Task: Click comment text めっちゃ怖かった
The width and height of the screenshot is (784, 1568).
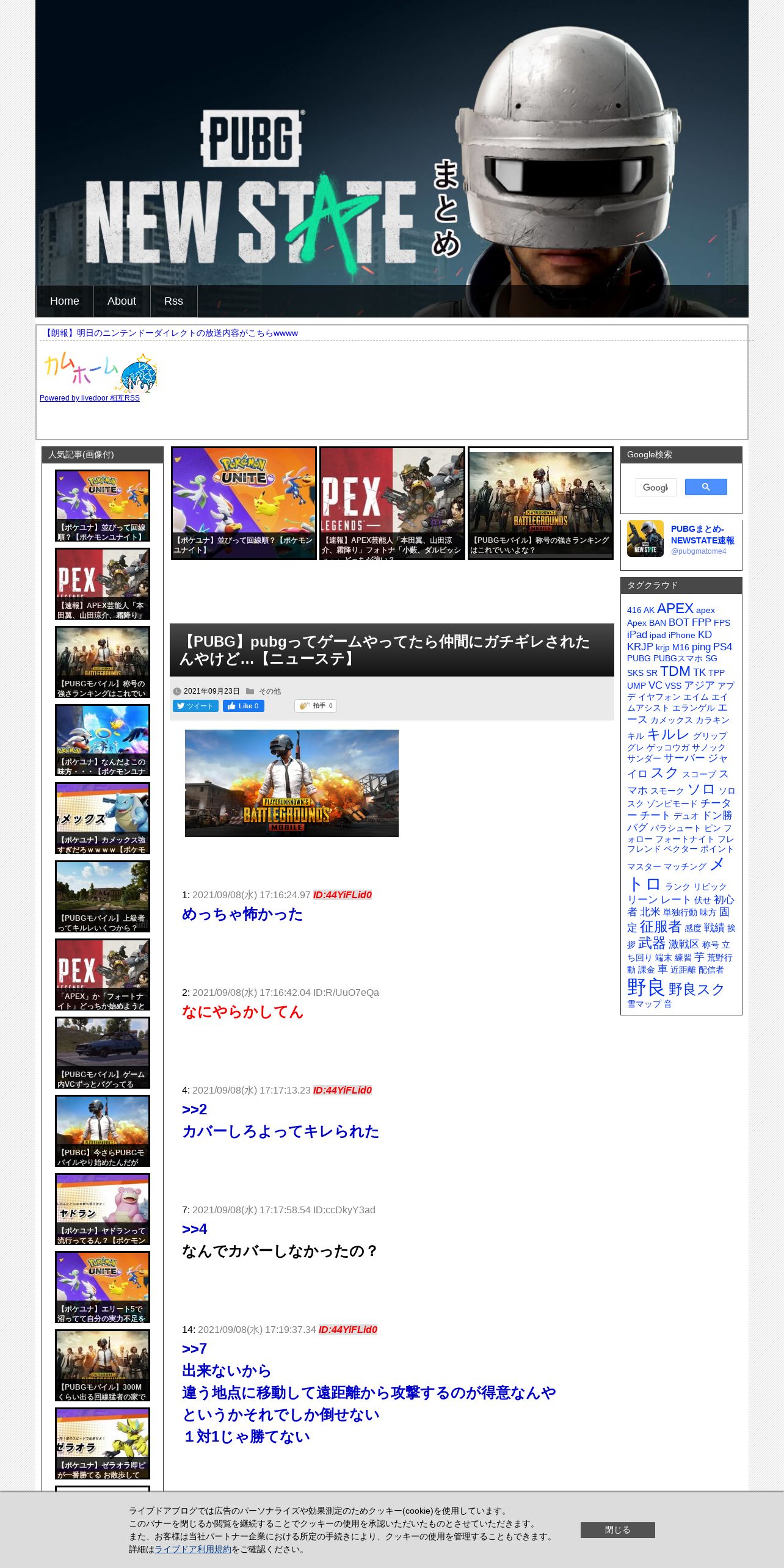Action: (x=242, y=914)
